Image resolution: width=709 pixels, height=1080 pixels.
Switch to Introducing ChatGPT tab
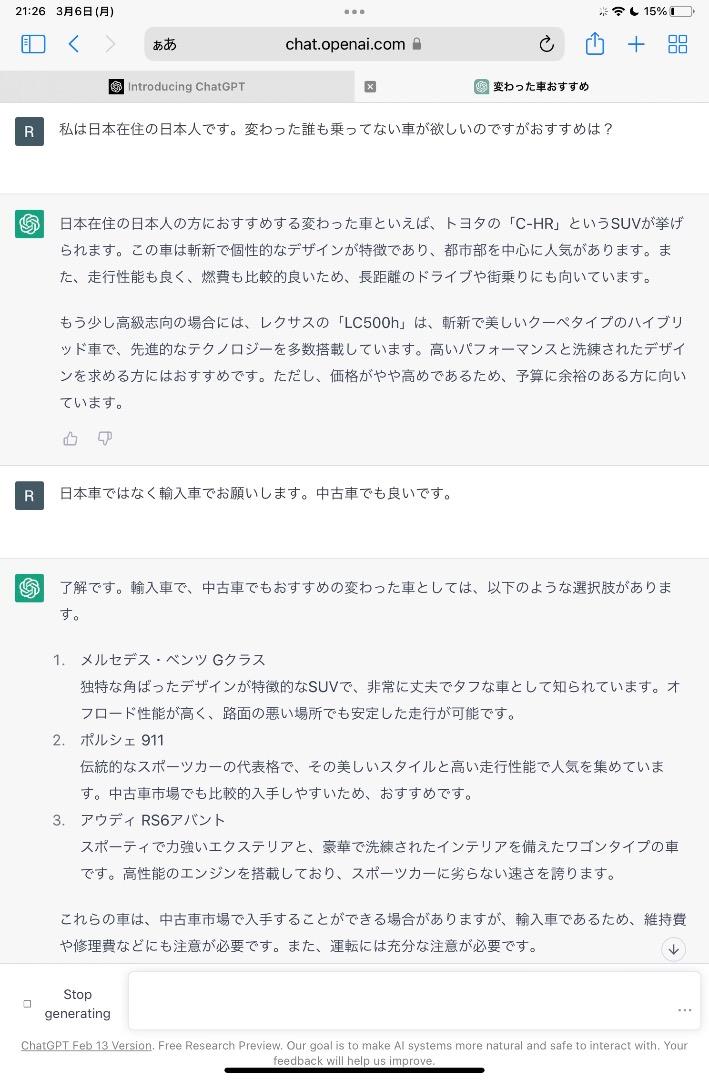[177, 87]
